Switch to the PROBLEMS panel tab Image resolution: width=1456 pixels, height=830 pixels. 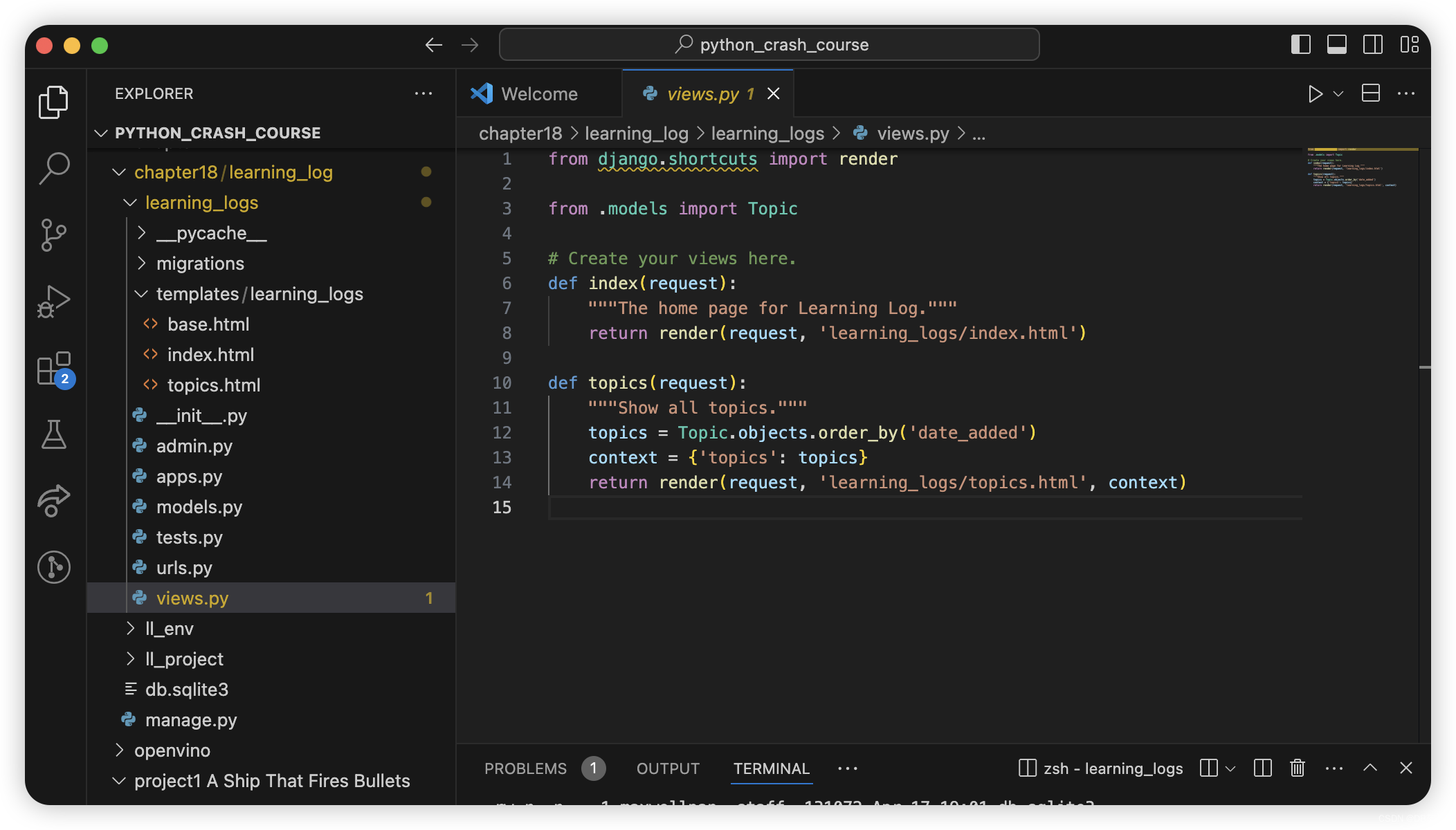click(525, 768)
